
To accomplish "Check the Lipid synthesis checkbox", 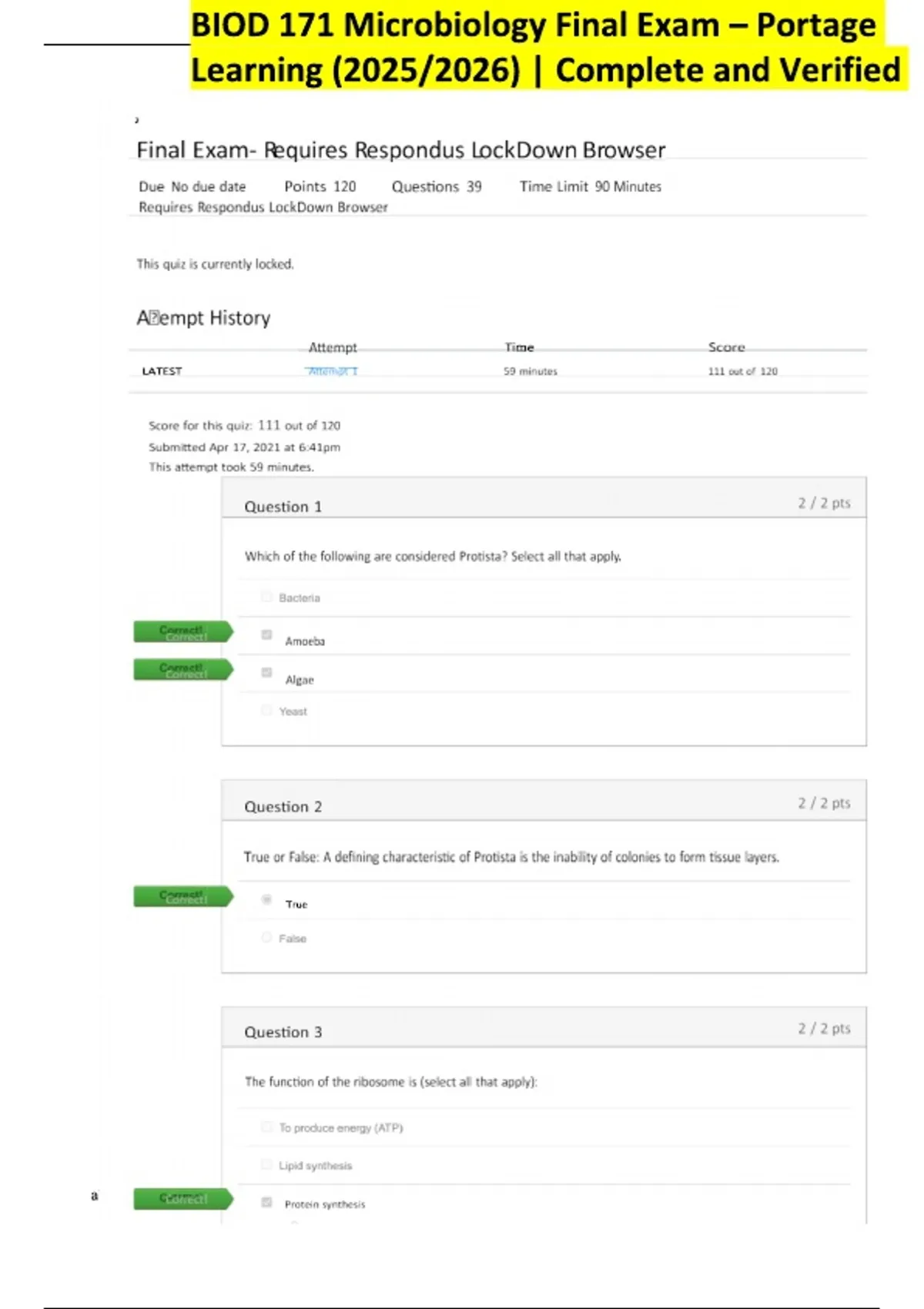I will coord(266,1165).
